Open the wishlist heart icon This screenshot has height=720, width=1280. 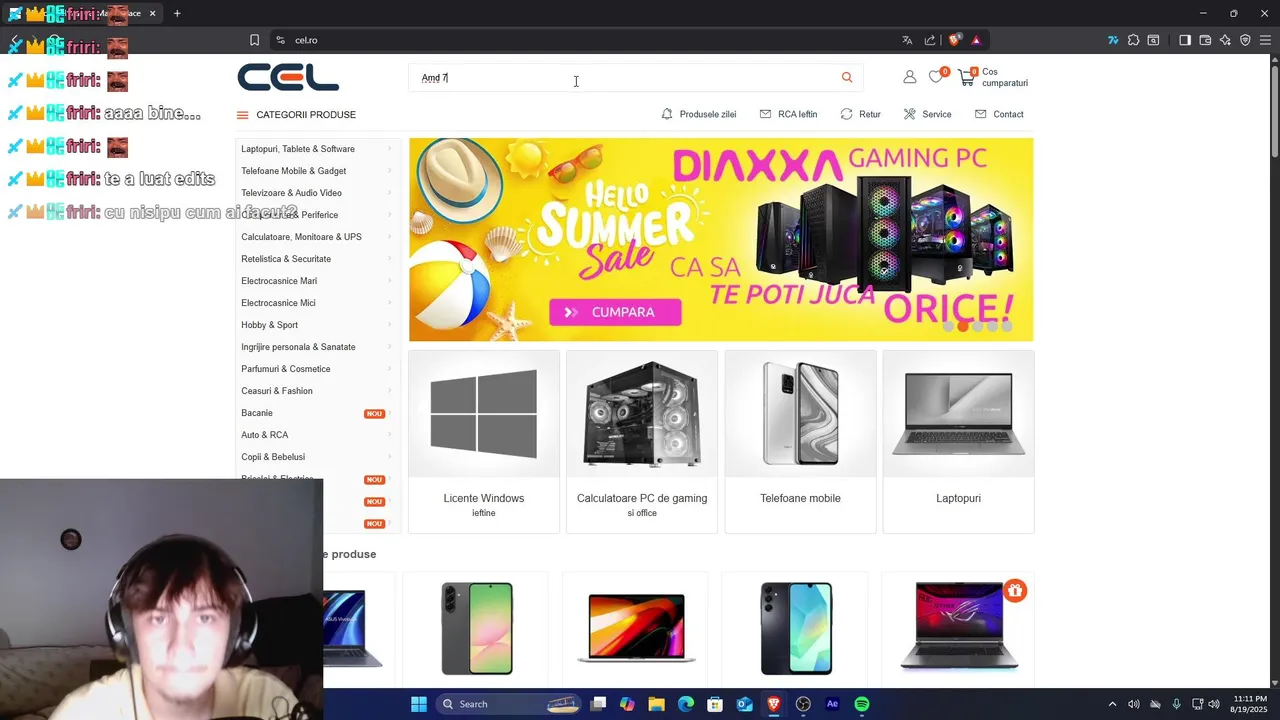[936, 77]
